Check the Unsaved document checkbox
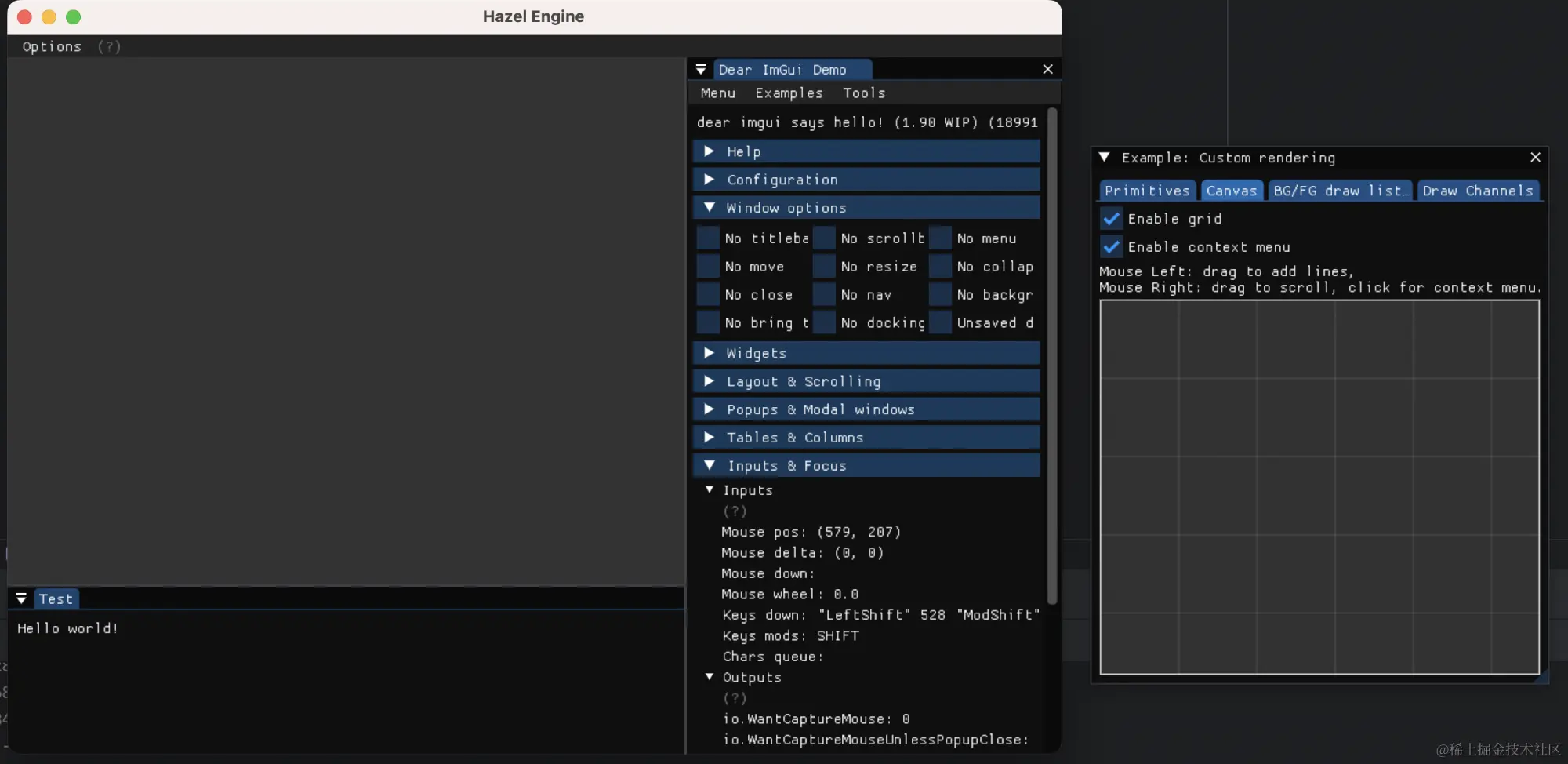1568x764 pixels. [940, 322]
